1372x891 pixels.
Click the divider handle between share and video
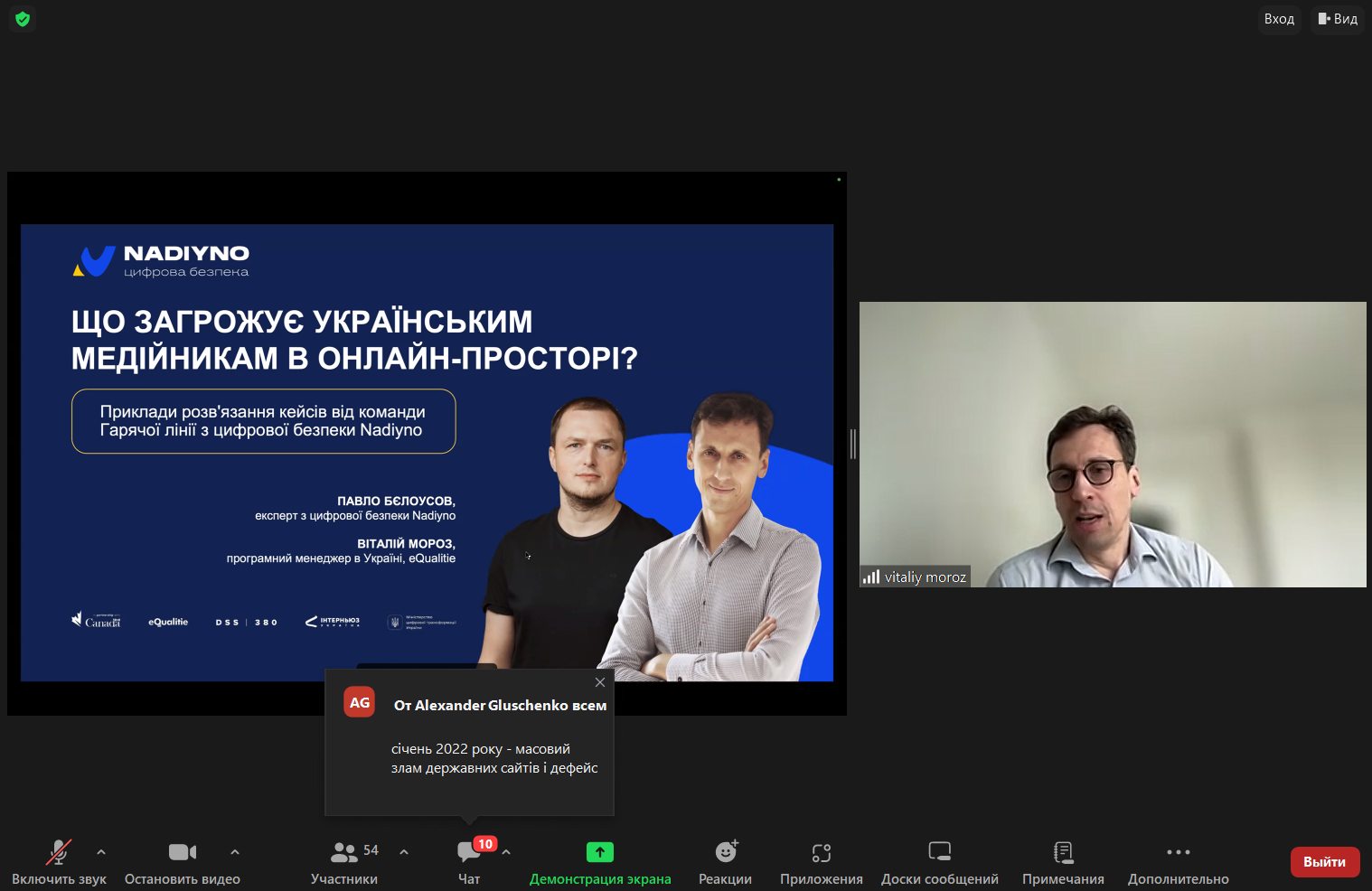pyautogui.click(x=853, y=444)
